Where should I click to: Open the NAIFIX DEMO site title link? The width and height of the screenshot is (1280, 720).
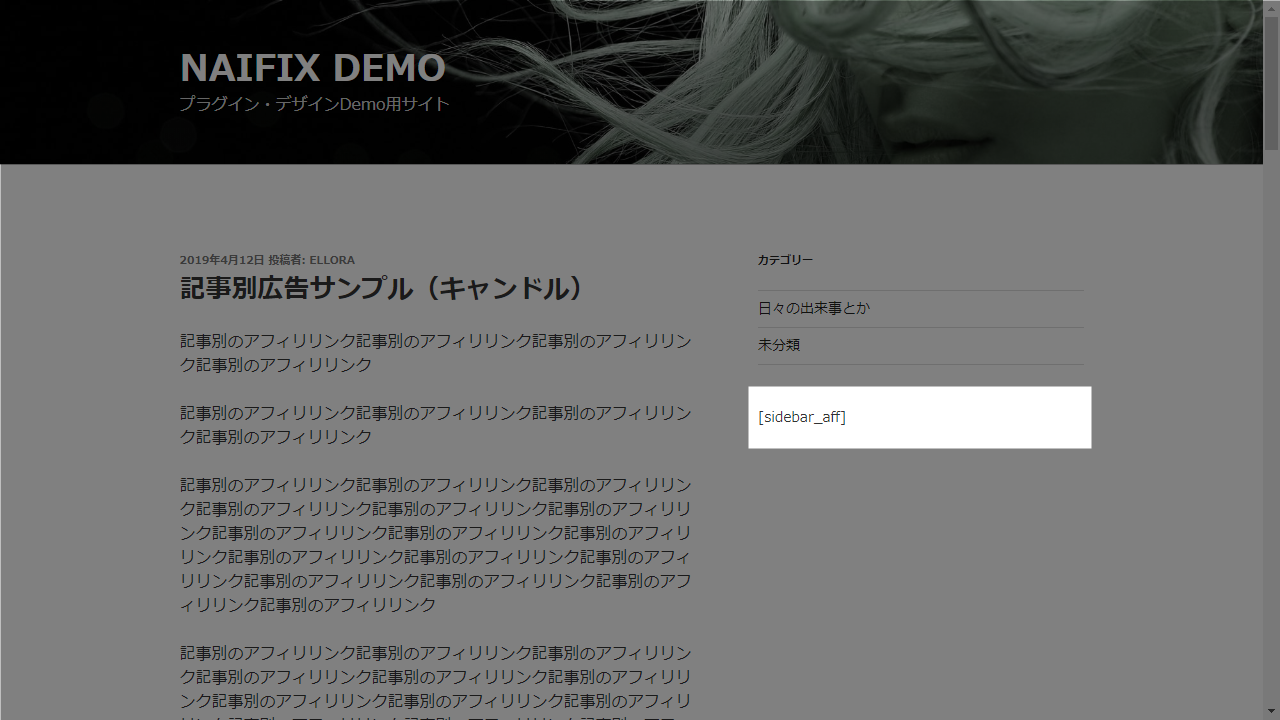[x=313, y=68]
